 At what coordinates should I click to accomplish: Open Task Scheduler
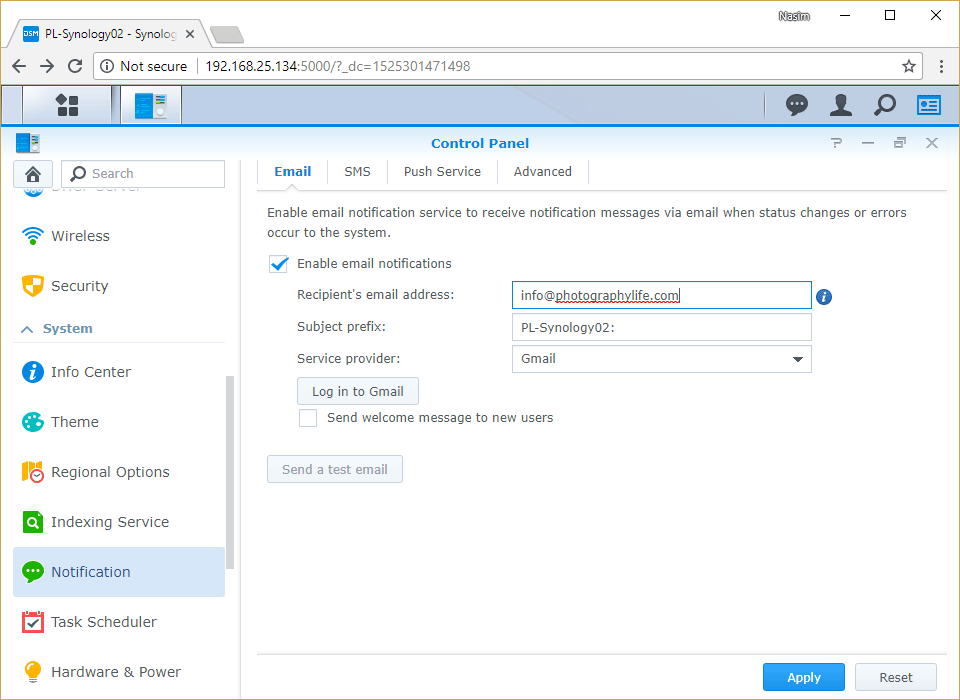[119, 622]
